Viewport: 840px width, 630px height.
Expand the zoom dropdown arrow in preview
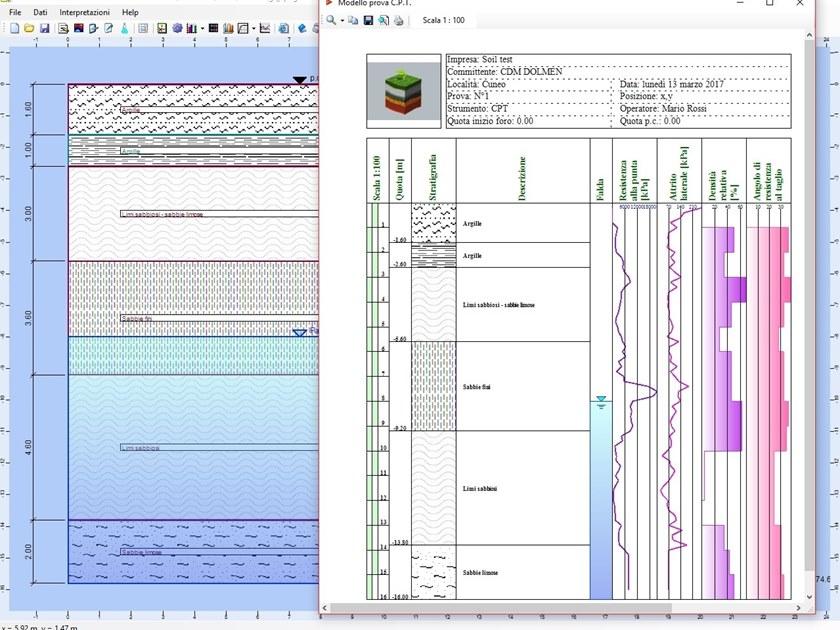tap(341, 20)
